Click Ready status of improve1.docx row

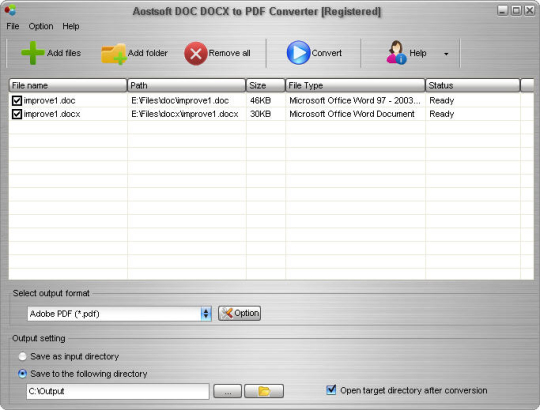442,114
